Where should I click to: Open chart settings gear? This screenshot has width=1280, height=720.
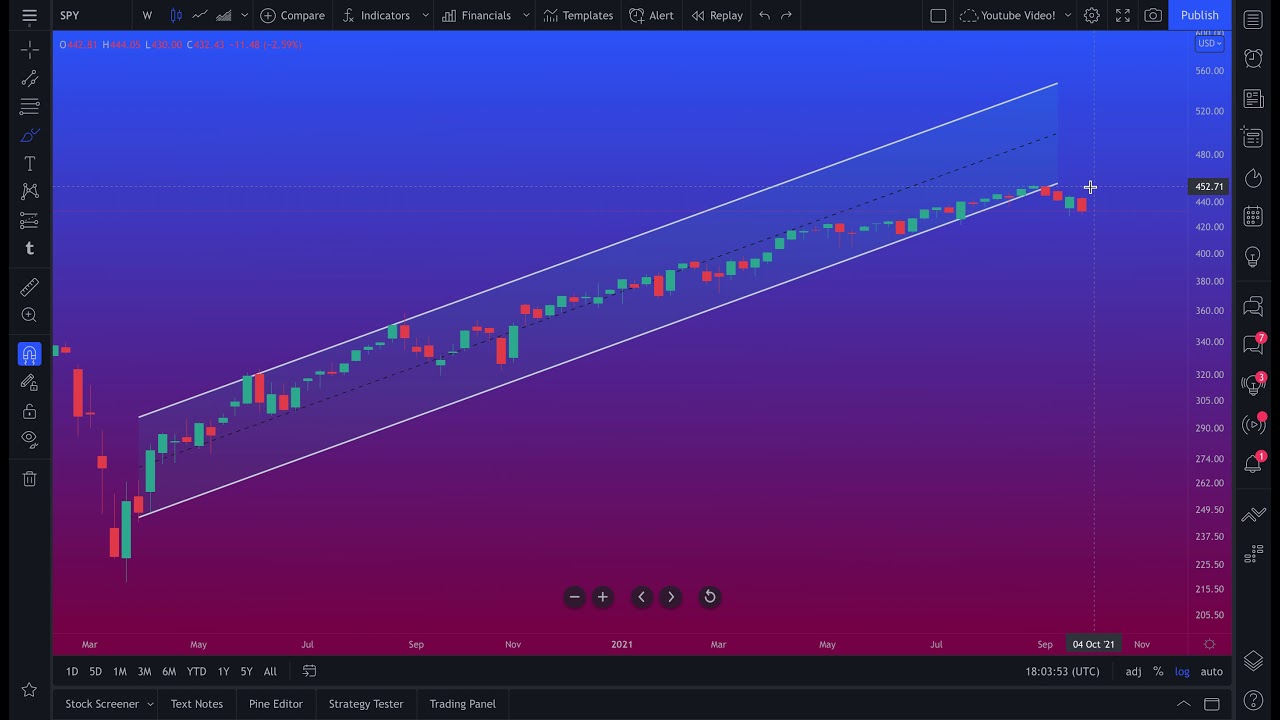pyautogui.click(x=1092, y=15)
